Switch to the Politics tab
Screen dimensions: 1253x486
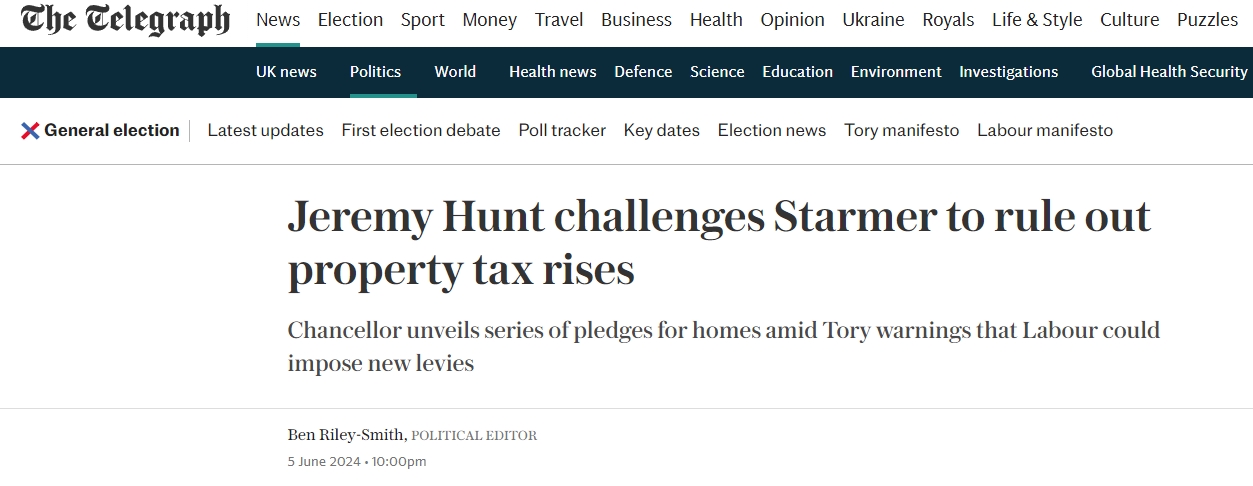point(375,72)
